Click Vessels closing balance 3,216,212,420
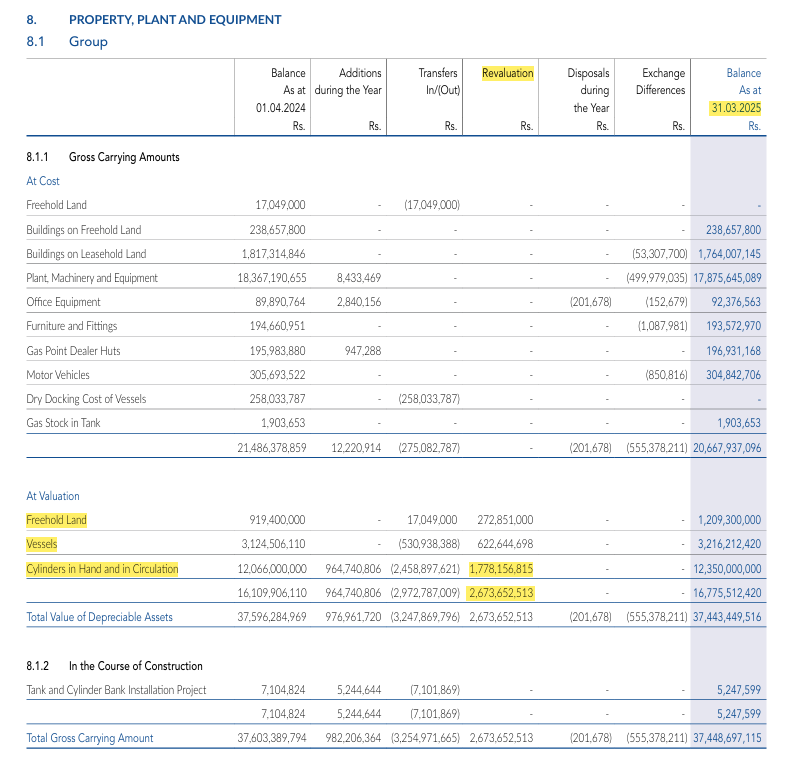This screenshot has width=792, height=764. coord(729,544)
